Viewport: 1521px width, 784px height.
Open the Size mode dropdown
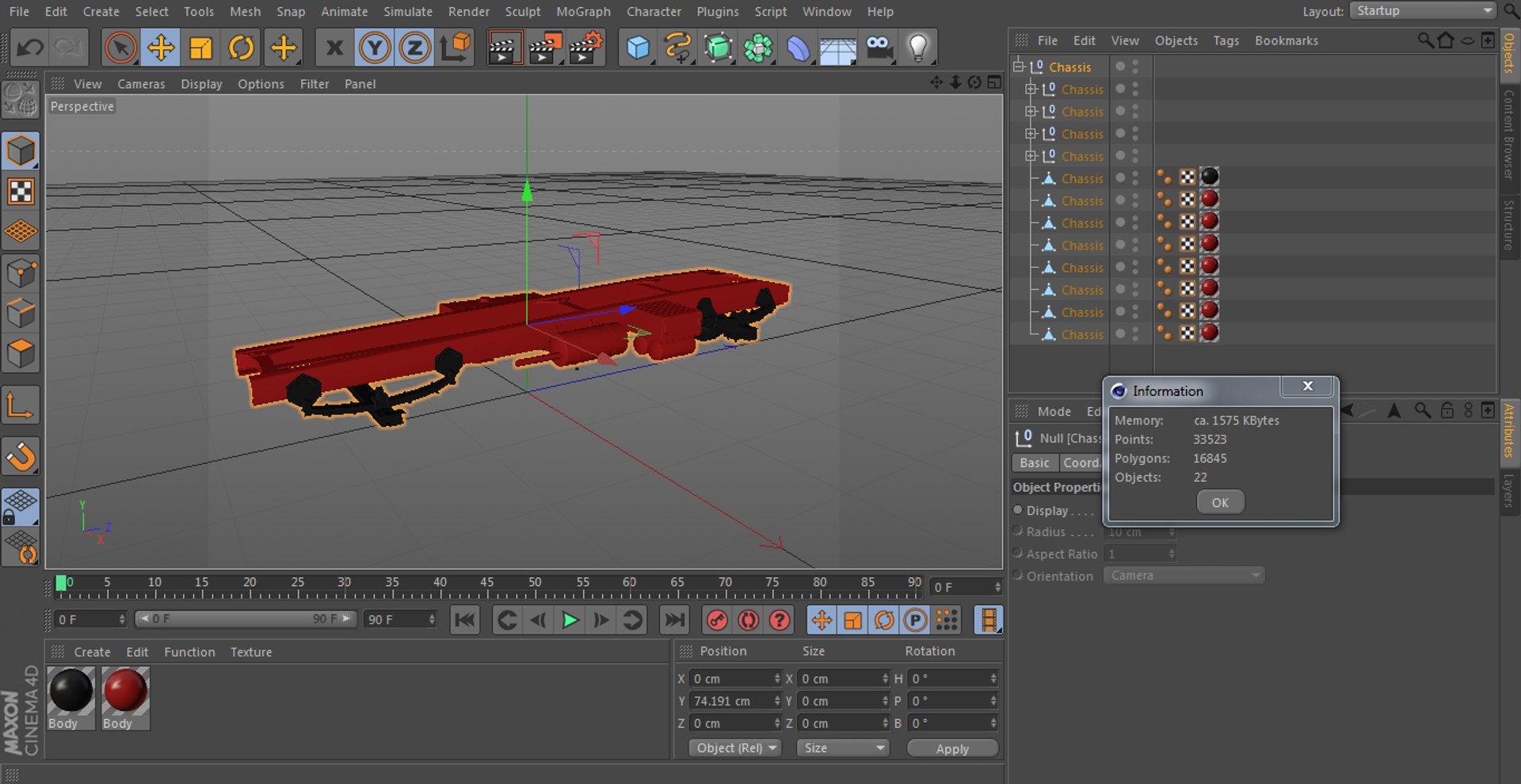pyautogui.click(x=843, y=748)
